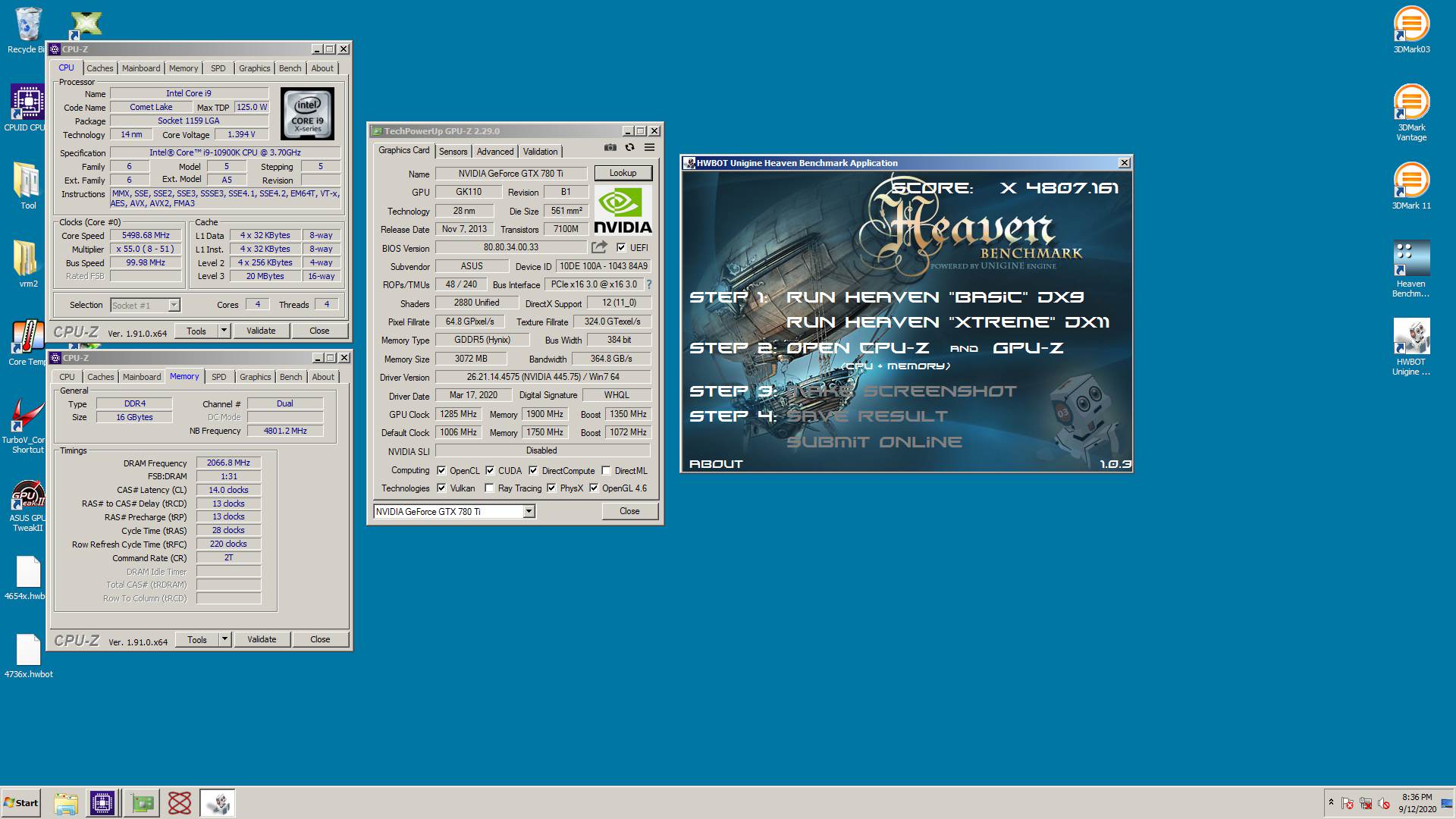1456x819 pixels.
Task: Toggle the UEFI checkbox in GPU-Z
Action: (621, 247)
